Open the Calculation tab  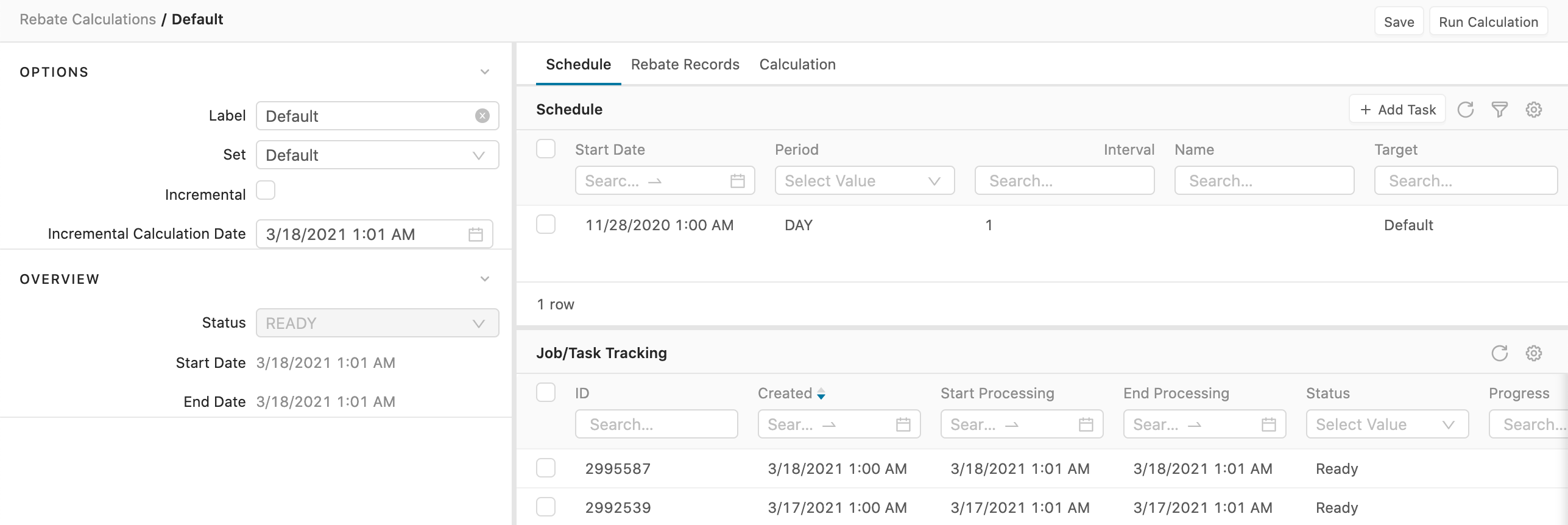pos(797,65)
